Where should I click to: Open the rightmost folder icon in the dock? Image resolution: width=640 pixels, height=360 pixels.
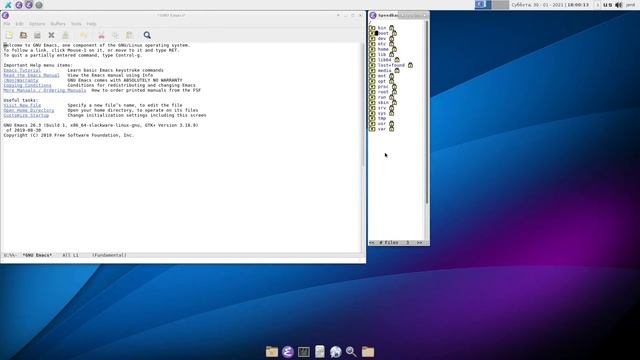(x=368, y=351)
